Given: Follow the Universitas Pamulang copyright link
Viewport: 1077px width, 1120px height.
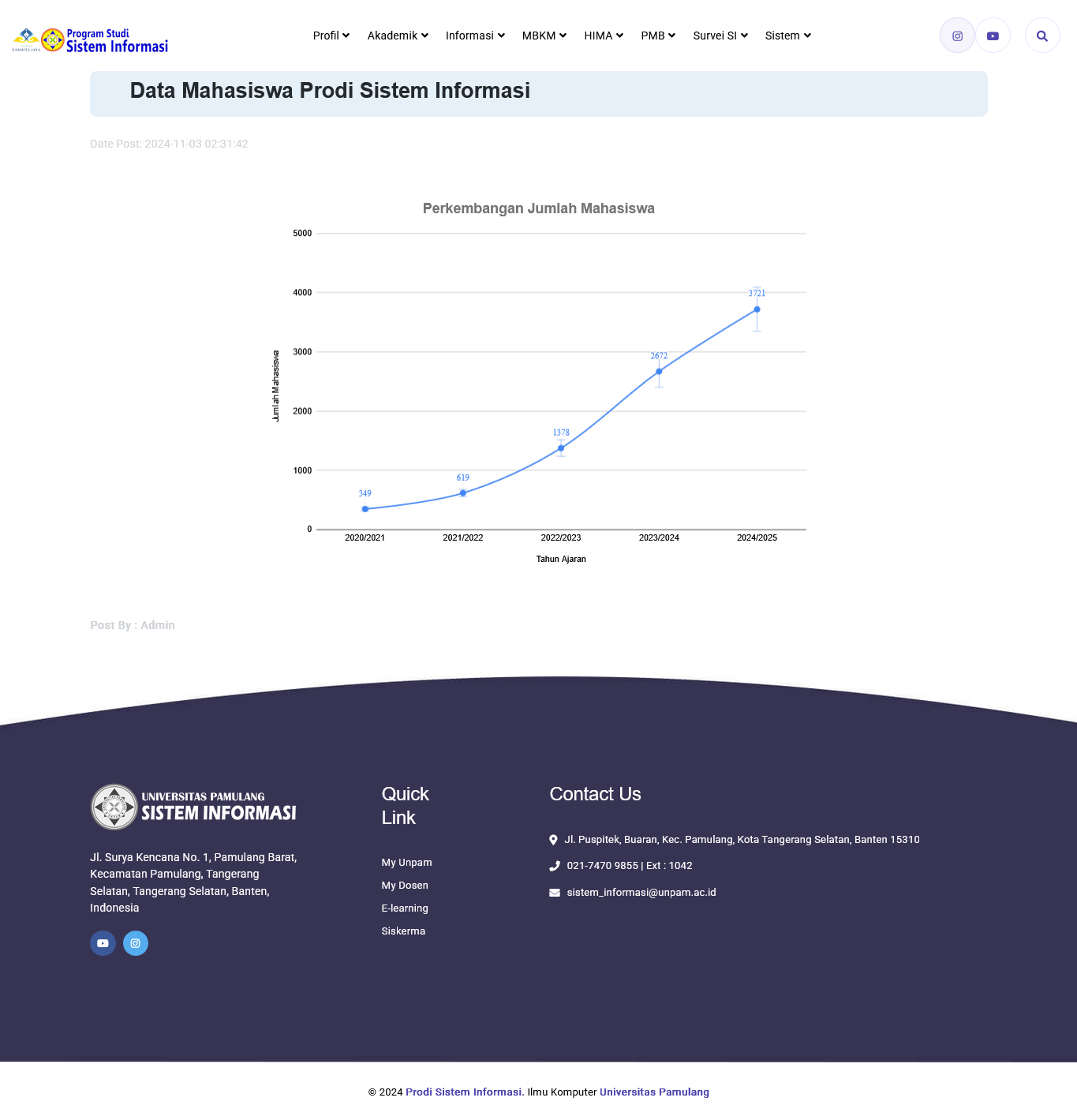Looking at the screenshot, I should (x=654, y=1092).
